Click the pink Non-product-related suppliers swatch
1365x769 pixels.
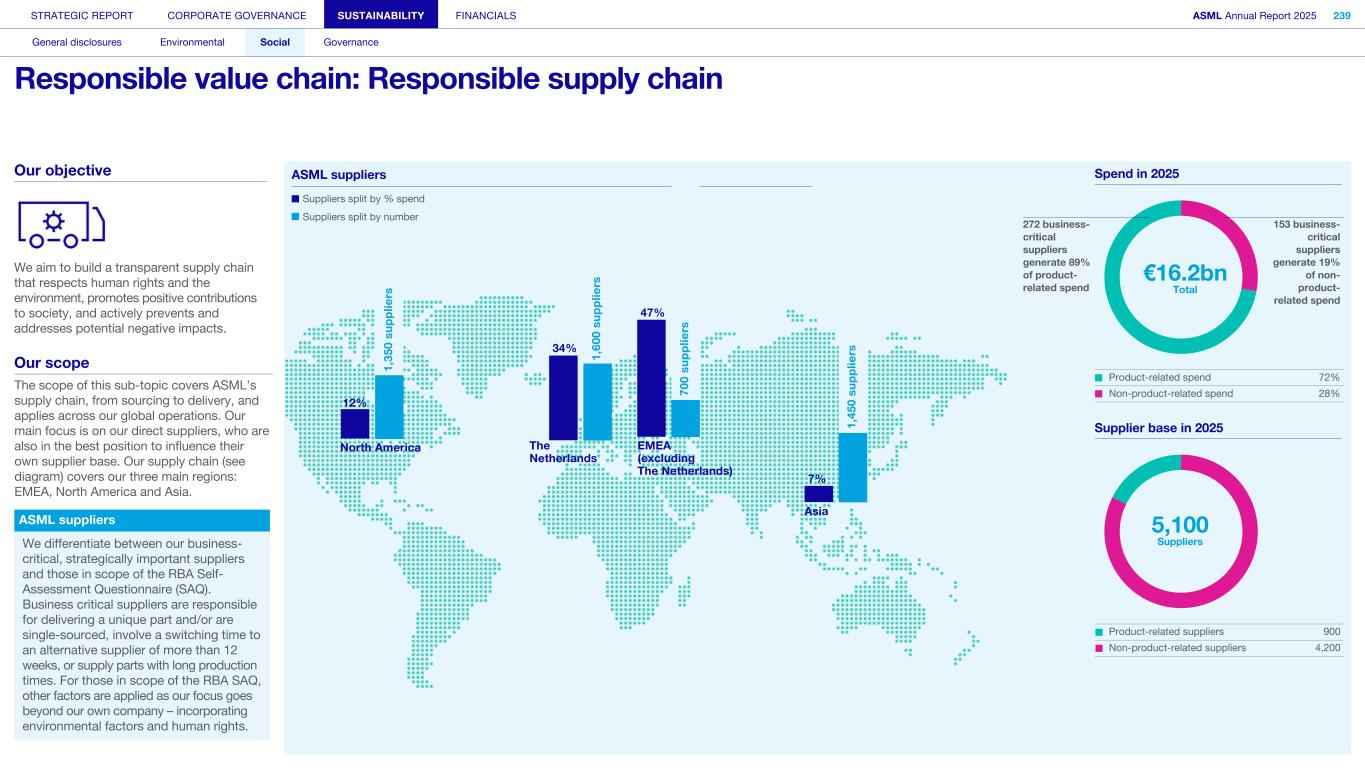pos(1099,648)
